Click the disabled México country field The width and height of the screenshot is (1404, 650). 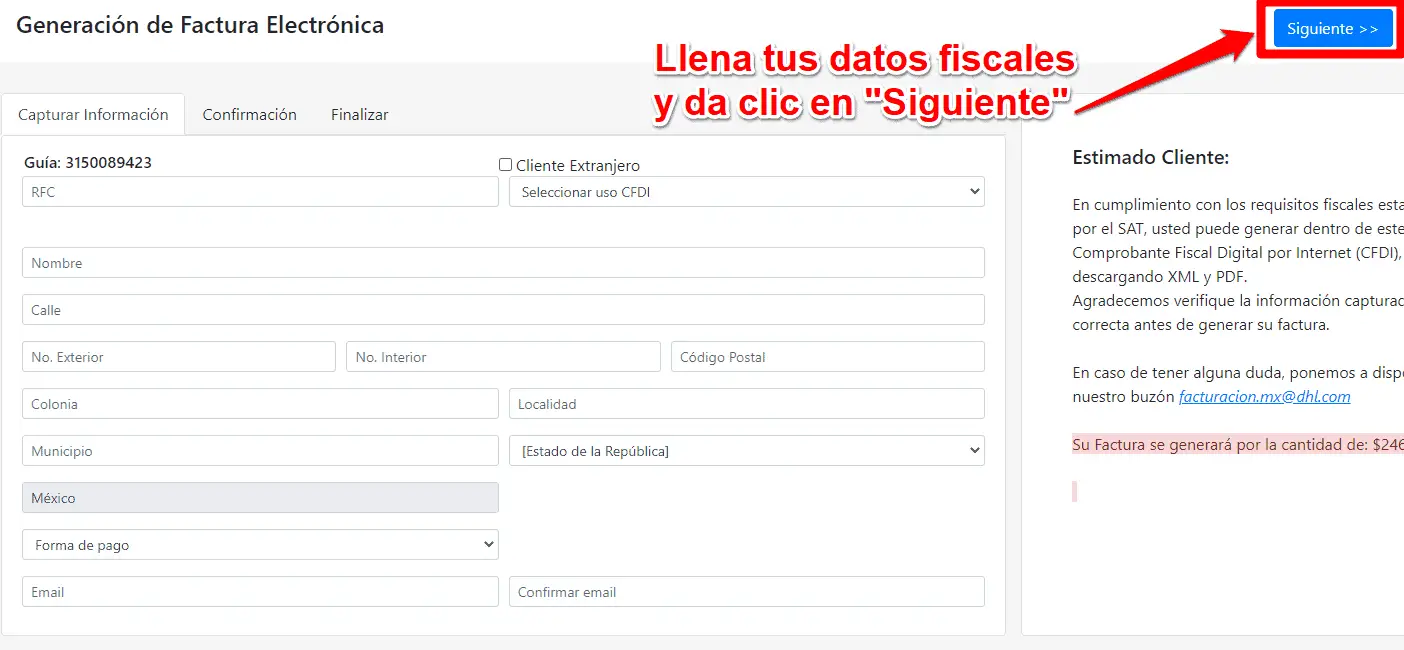point(260,498)
